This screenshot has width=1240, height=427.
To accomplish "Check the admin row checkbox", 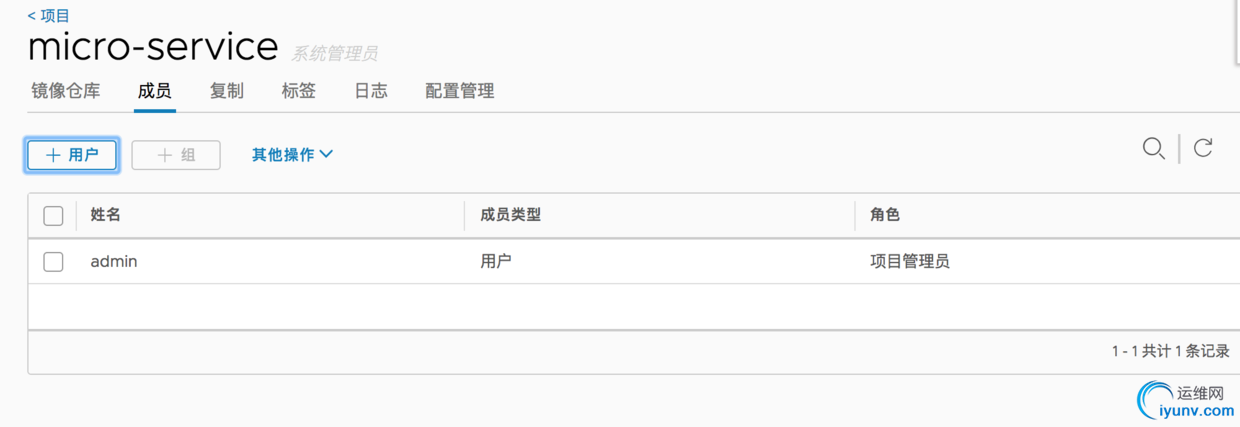I will pos(53,262).
